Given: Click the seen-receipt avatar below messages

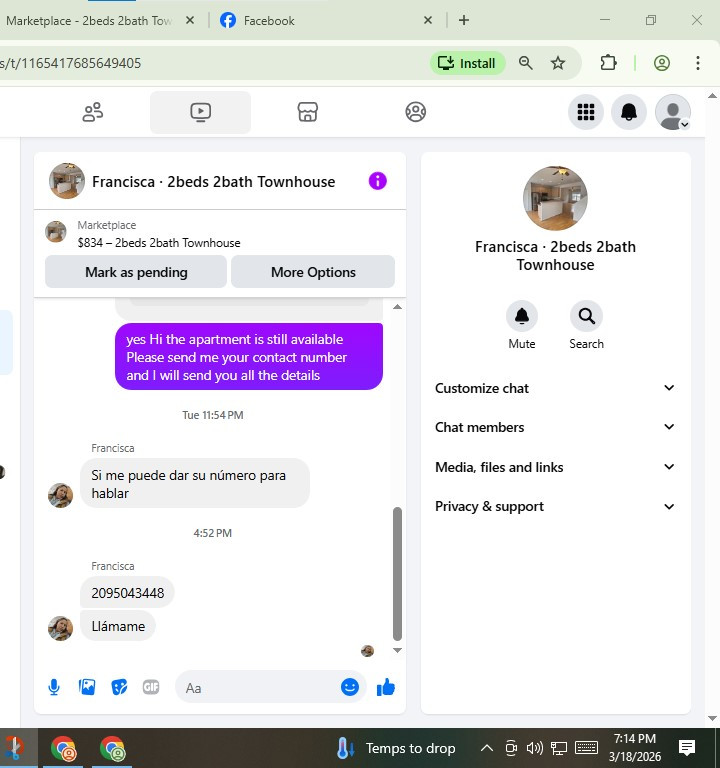Looking at the screenshot, I should coord(367,651).
